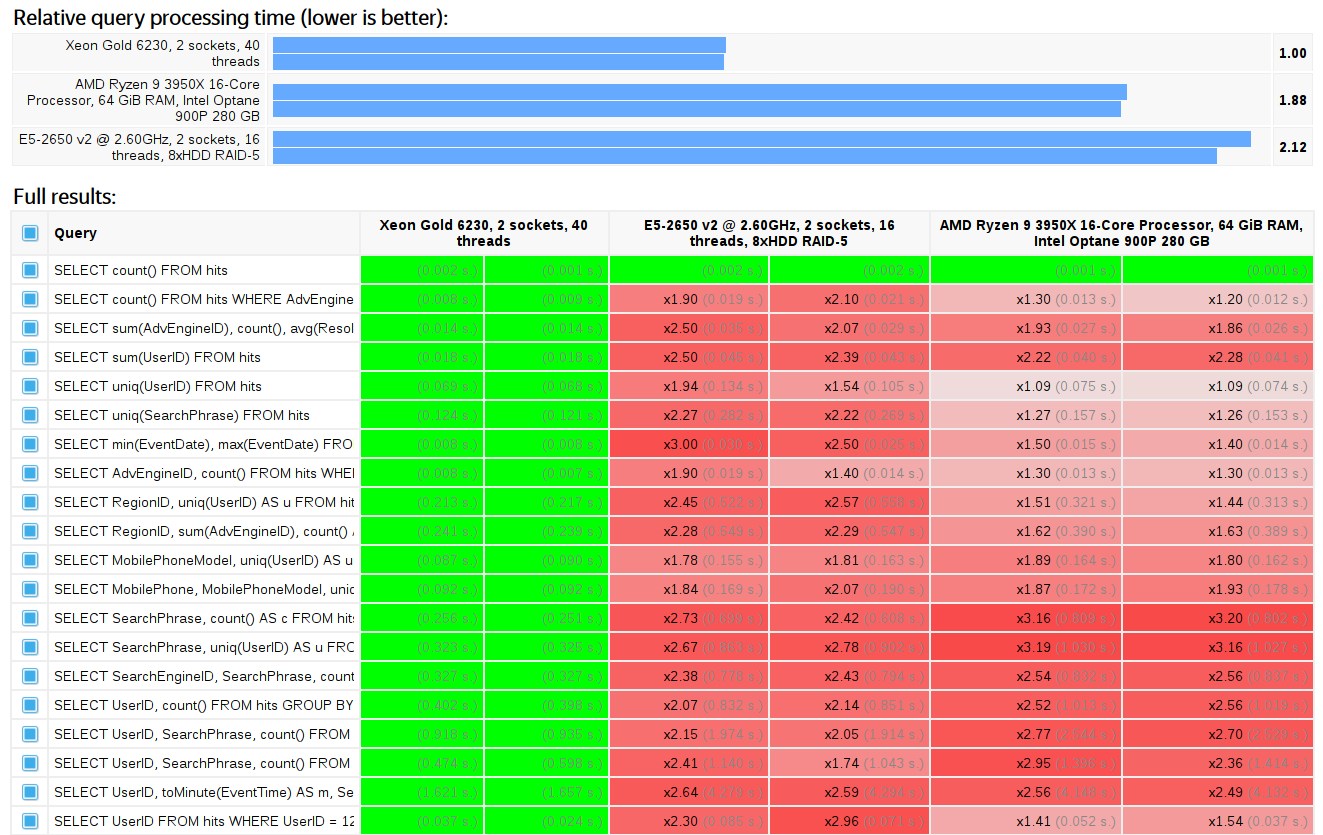The width and height of the screenshot is (1323, 835).
Task: Click the Xeon Gold 6230 blue bar in chart
Action: point(498,54)
